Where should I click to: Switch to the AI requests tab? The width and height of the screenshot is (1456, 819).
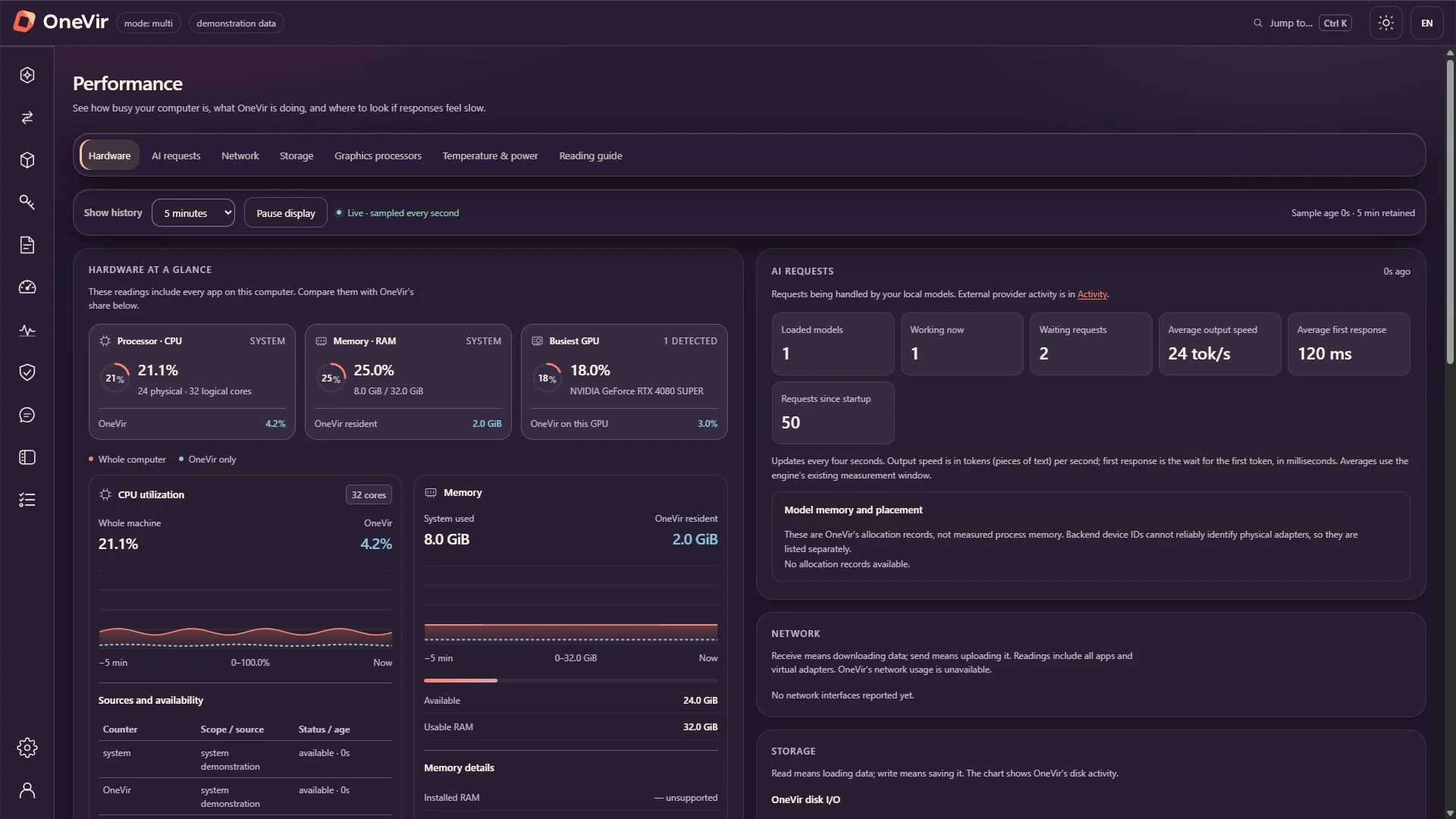click(x=176, y=155)
